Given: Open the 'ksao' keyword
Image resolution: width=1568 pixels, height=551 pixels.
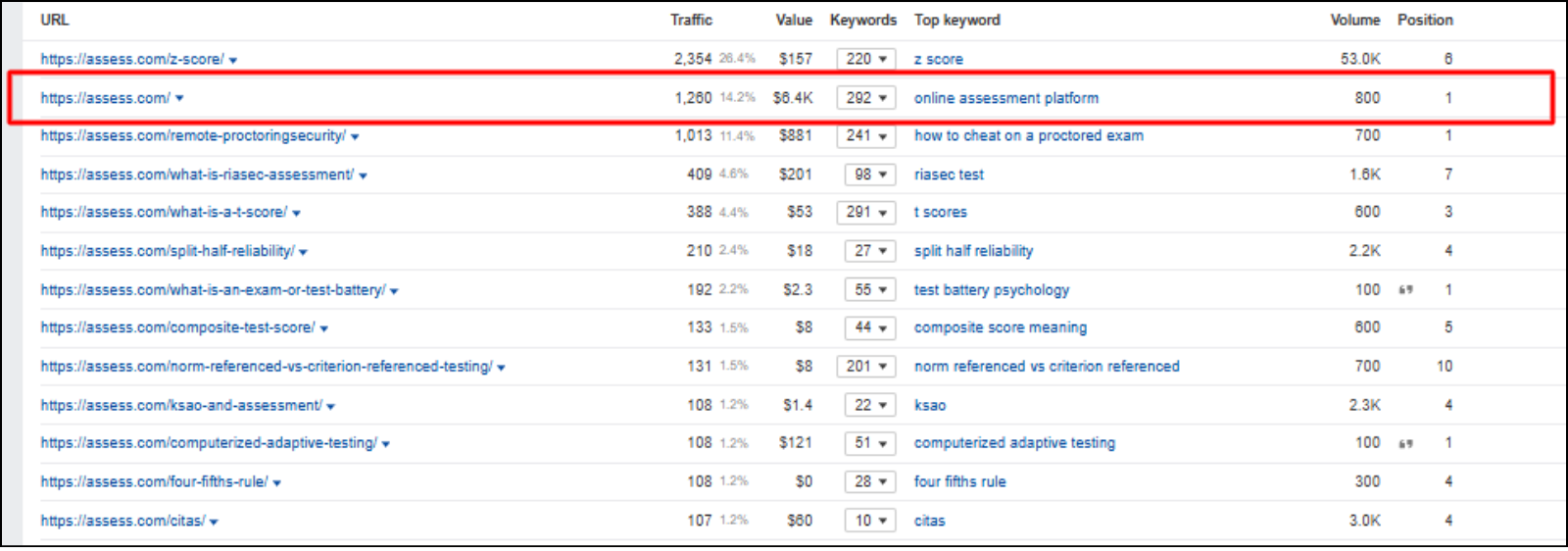Looking at the screenshot, I should (x=930, y=405).
